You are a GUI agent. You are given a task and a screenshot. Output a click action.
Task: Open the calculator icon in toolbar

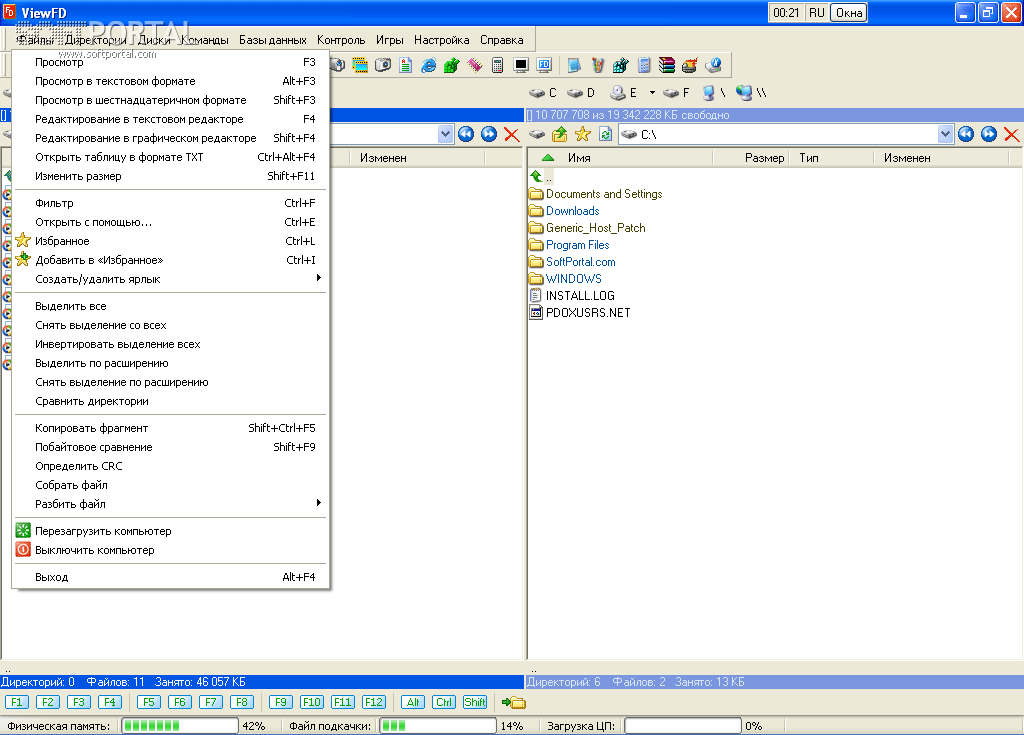(498, 65)
